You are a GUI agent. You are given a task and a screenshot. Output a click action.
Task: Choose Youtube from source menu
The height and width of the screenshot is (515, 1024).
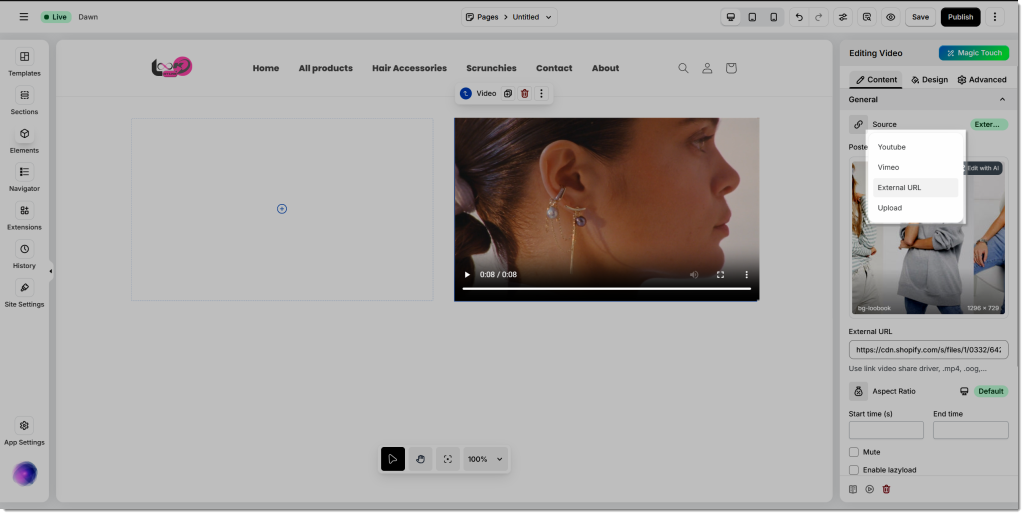pos(891,147)
